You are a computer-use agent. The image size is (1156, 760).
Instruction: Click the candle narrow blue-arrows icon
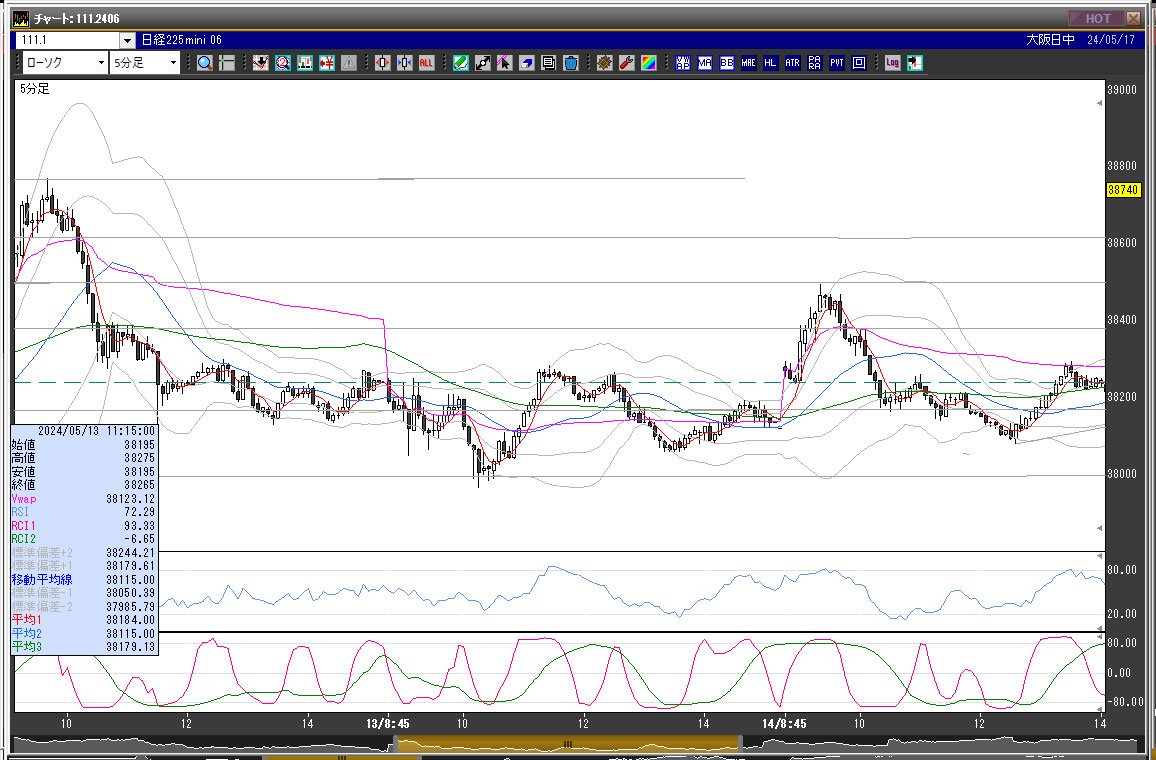(404, 63)
